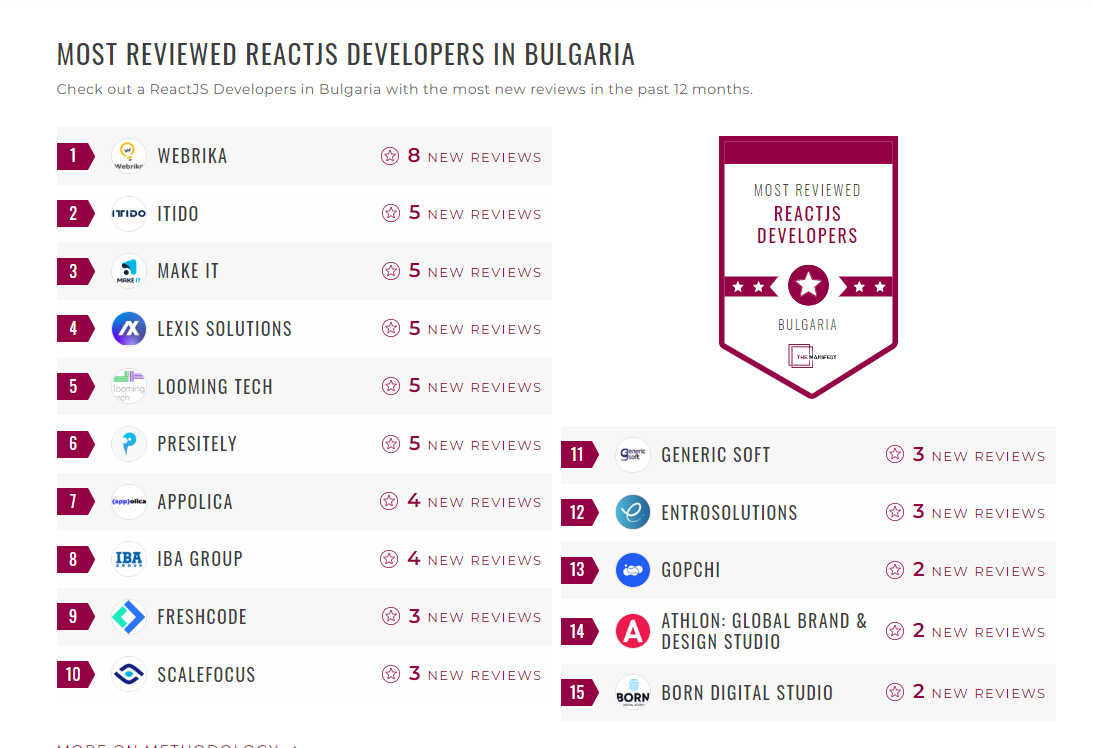Click the star icon beside Webrika's reviews

click(x=388, y=155)
